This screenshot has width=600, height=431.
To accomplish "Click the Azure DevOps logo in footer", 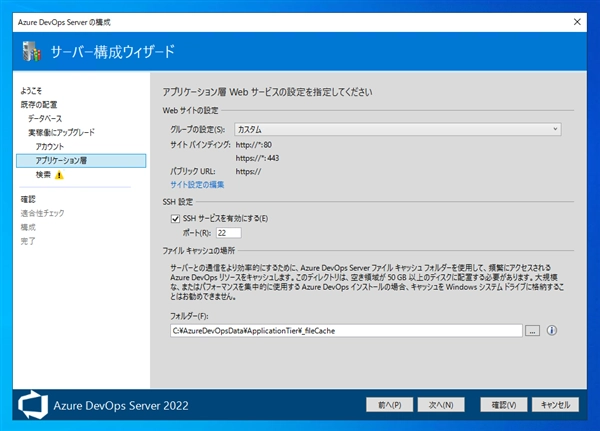I will coord(33,405).
